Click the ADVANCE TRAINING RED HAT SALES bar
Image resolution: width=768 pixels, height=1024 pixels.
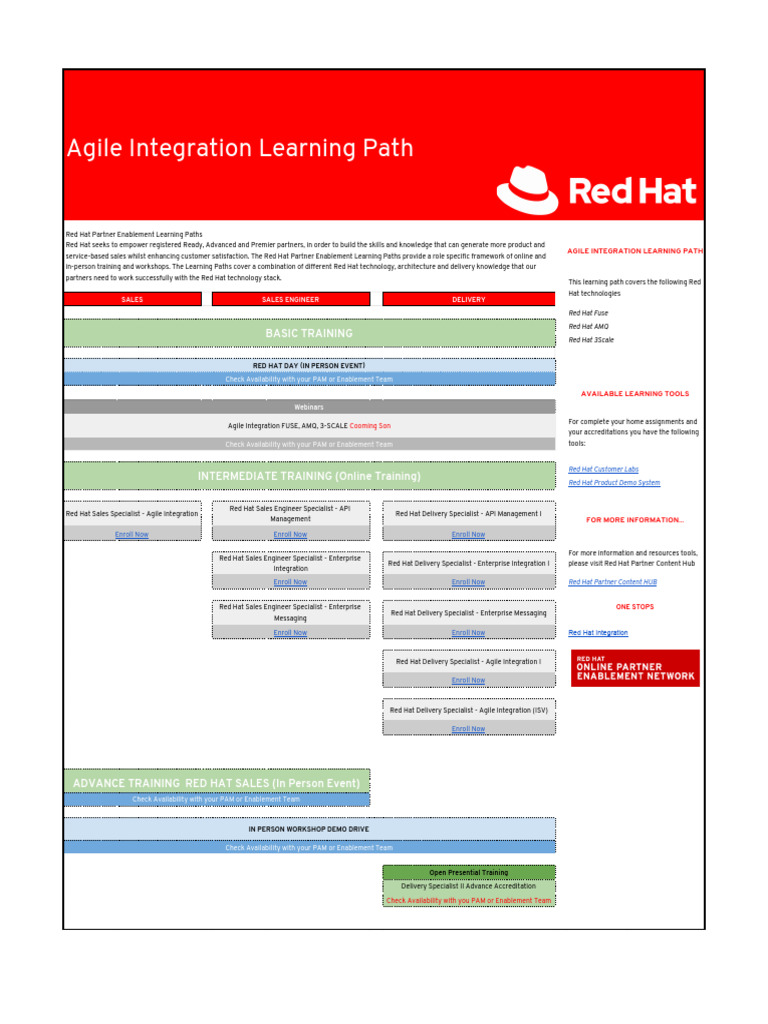click(217, 782)
